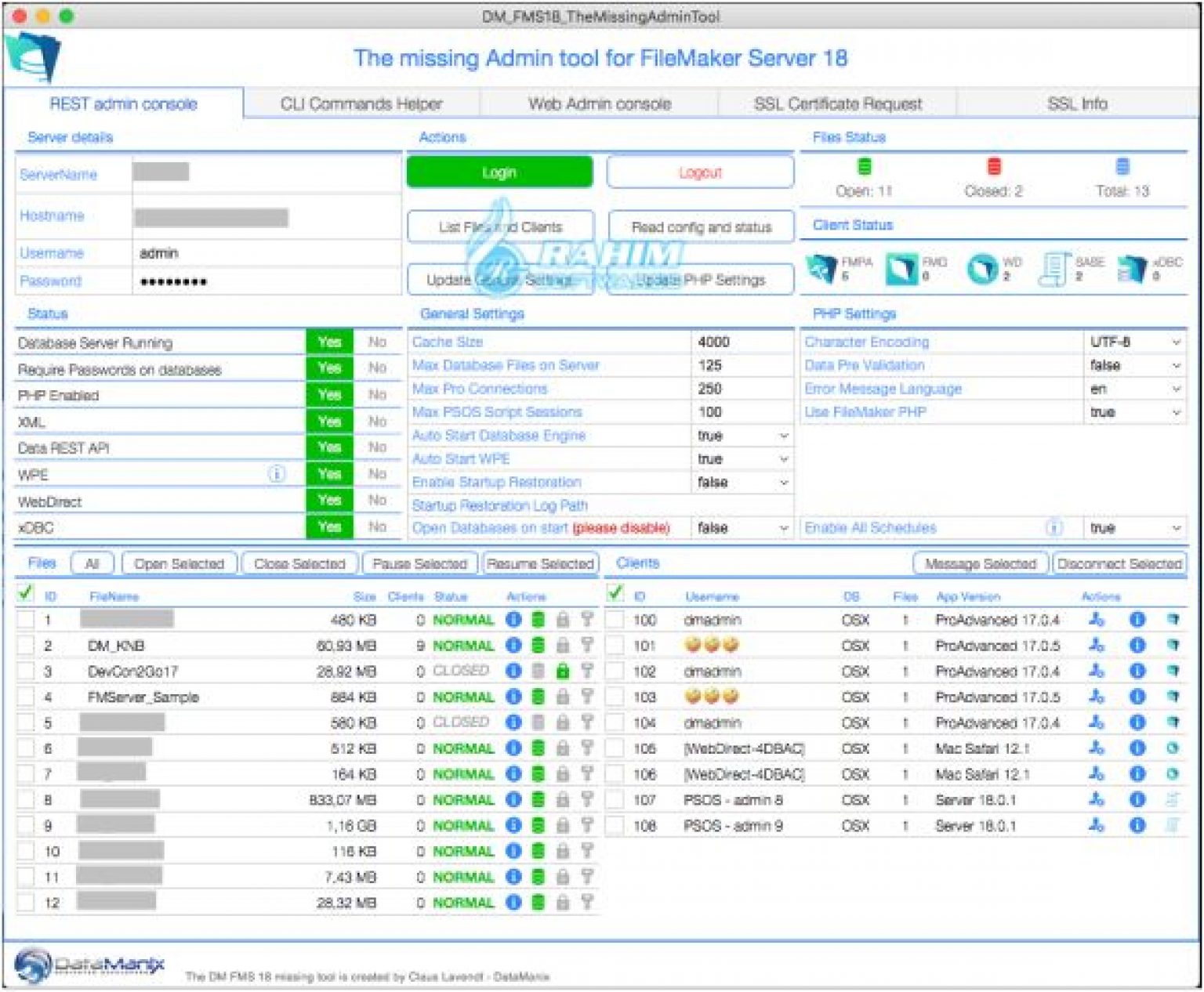Open the SSL Certificate Request tab
Viewport: 1204px width, 992px height.
pyautogui.click(x=837, y=104)
